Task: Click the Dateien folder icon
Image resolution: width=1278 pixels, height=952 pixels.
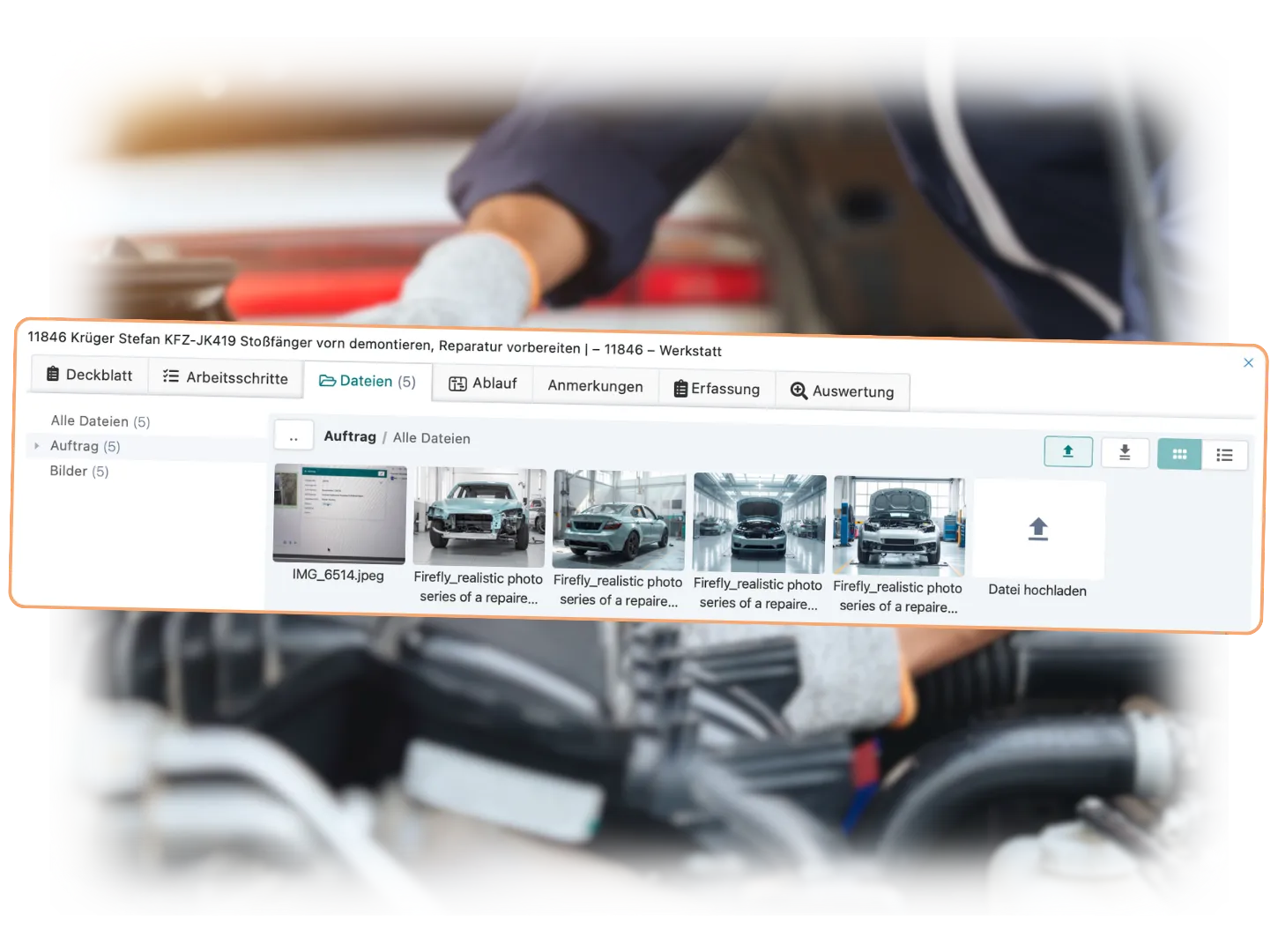Action: coord(327,381)
